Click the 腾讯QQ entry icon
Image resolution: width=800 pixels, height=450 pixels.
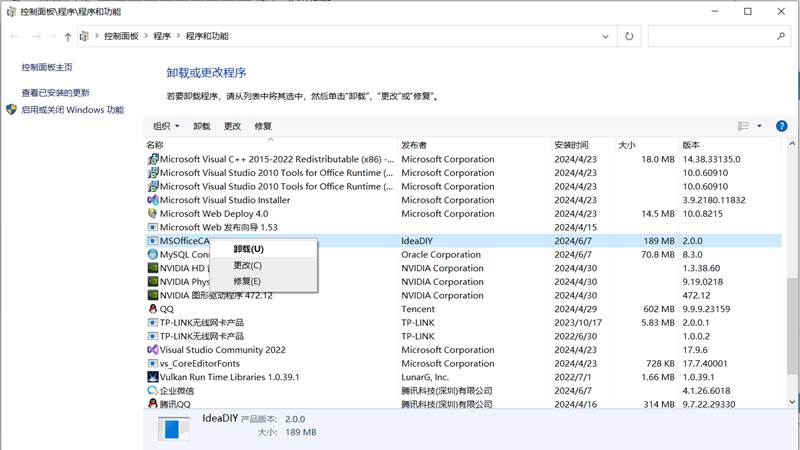tap(153, 404)
